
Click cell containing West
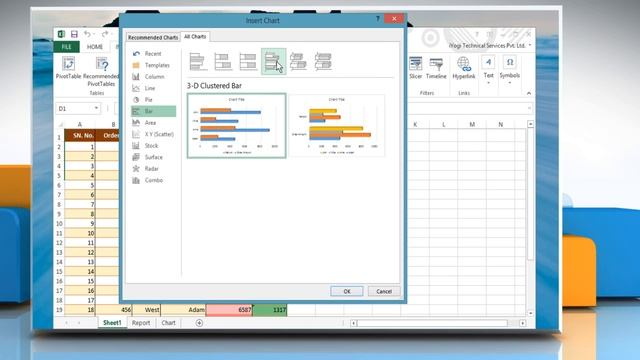tap(147, 310)
